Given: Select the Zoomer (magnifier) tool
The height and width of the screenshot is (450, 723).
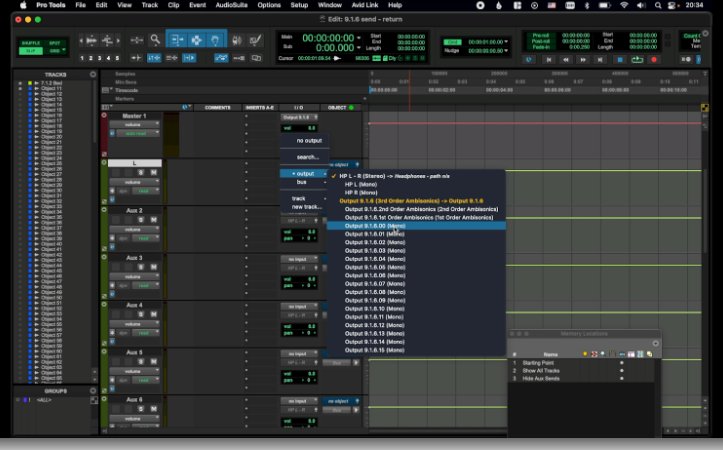Looking at the screenshot, I should (155, 40).
